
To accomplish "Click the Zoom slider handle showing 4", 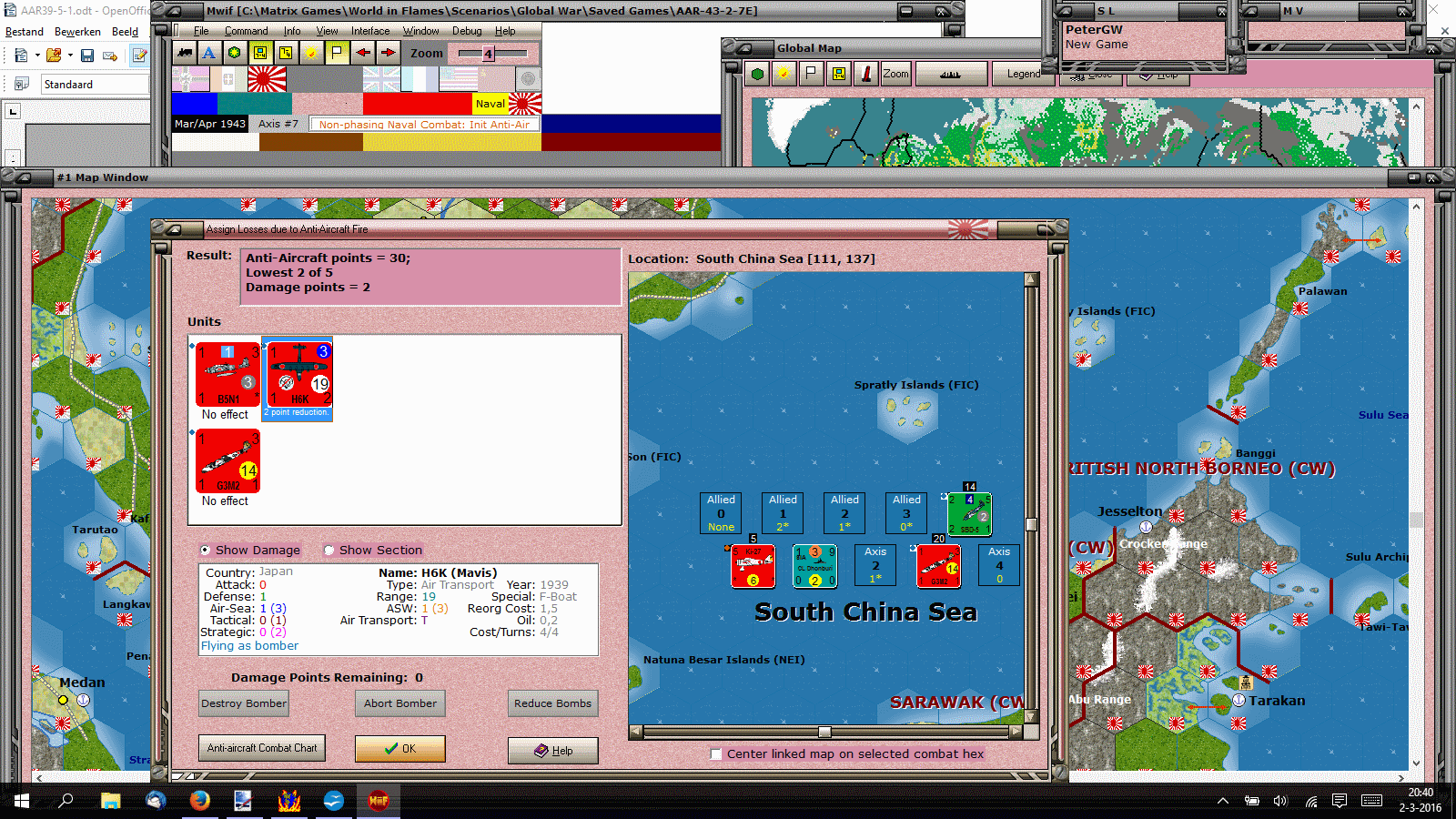I will point(488,54).
